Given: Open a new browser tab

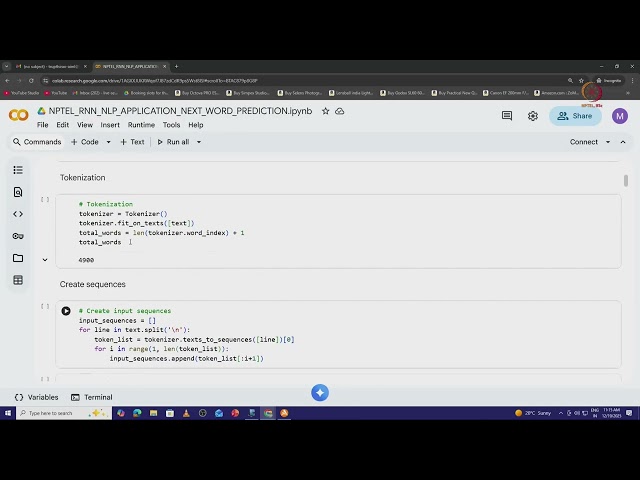Looking at the screenshot, I should (176, 67).
